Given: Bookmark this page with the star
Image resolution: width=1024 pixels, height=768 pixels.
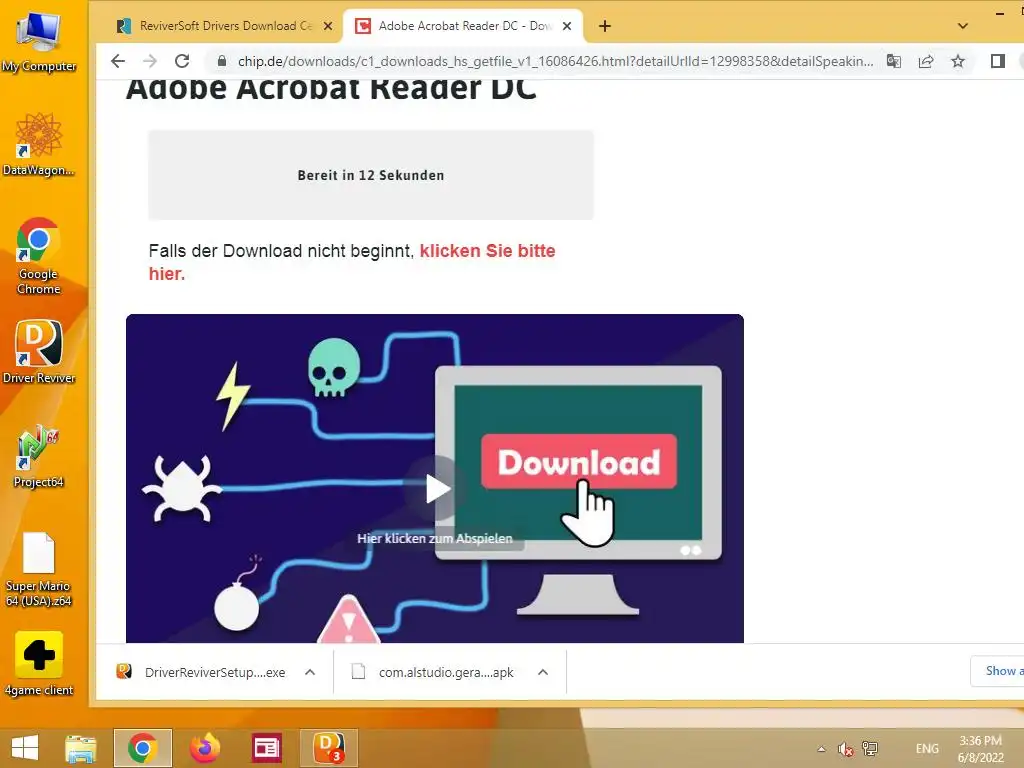Looking at the screenshot, I should 958,61.
